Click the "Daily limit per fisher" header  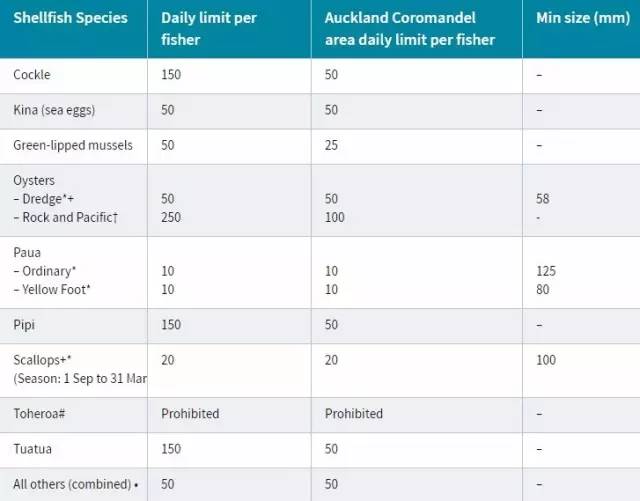(206, 29)
